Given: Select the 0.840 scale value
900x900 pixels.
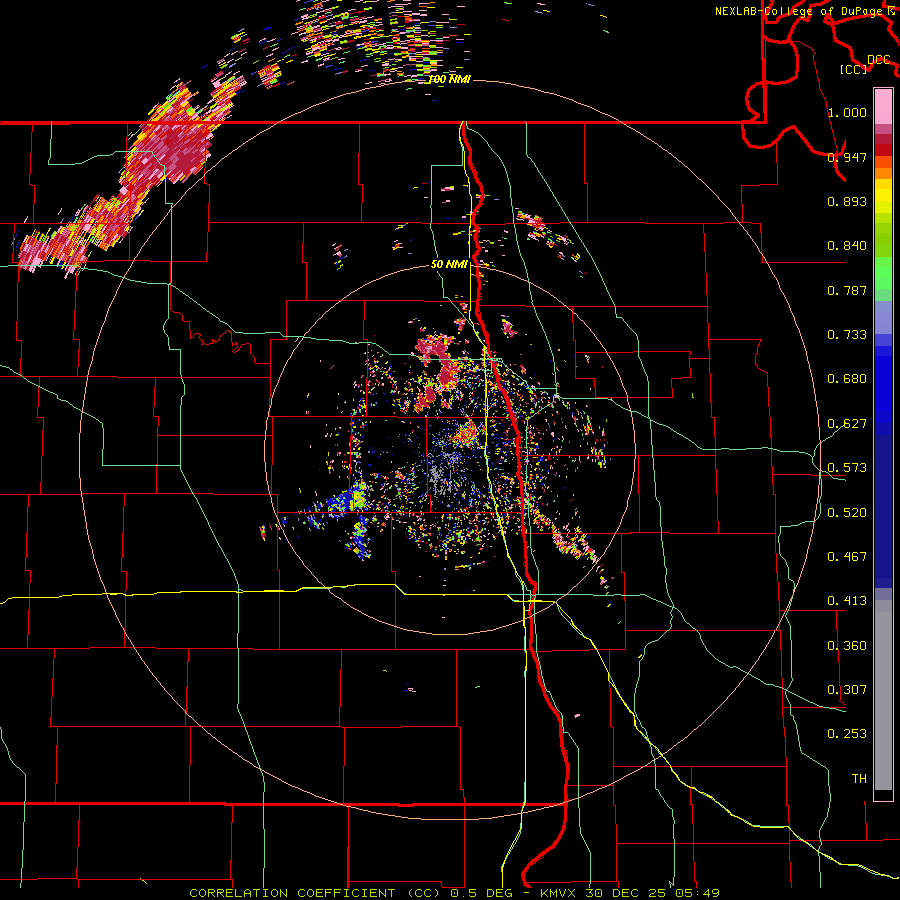Looking at the screenshot, I should (847, 246).
